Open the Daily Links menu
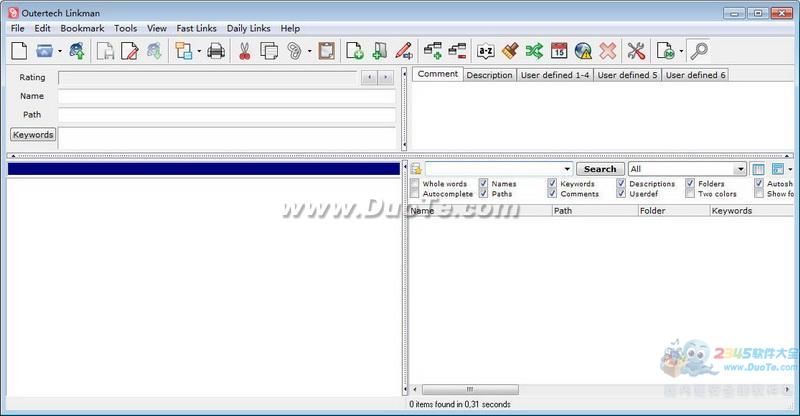This screenshot has height=416, width=800. coord(248,28)
